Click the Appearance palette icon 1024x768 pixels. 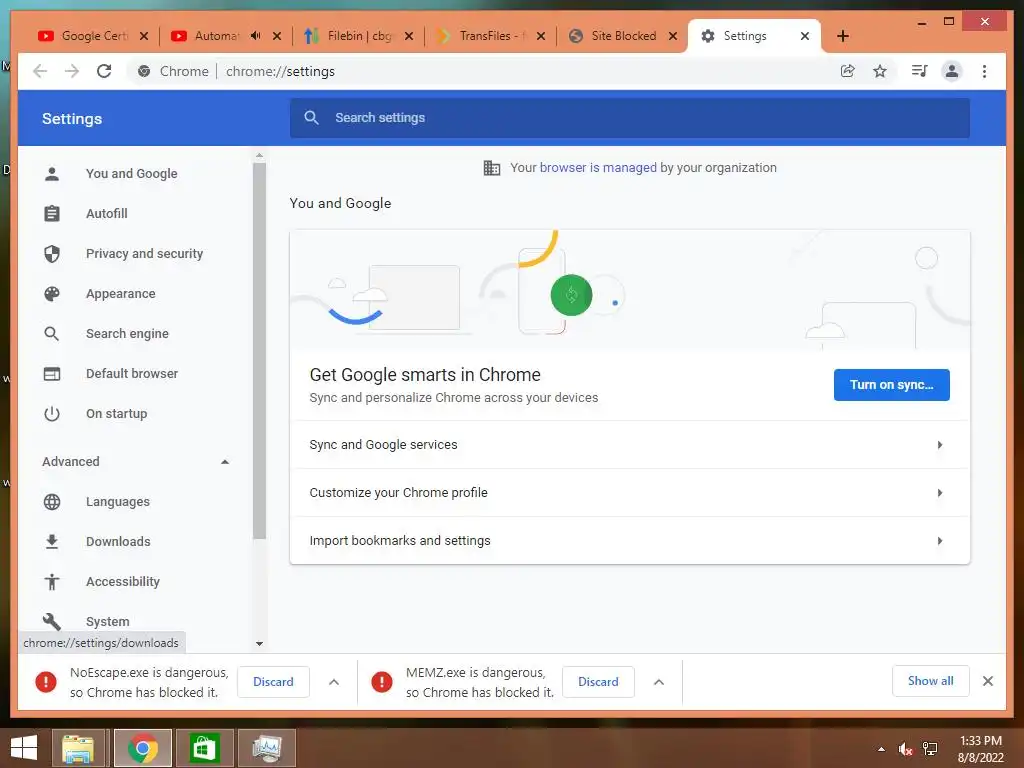click(x=52, y=294)
